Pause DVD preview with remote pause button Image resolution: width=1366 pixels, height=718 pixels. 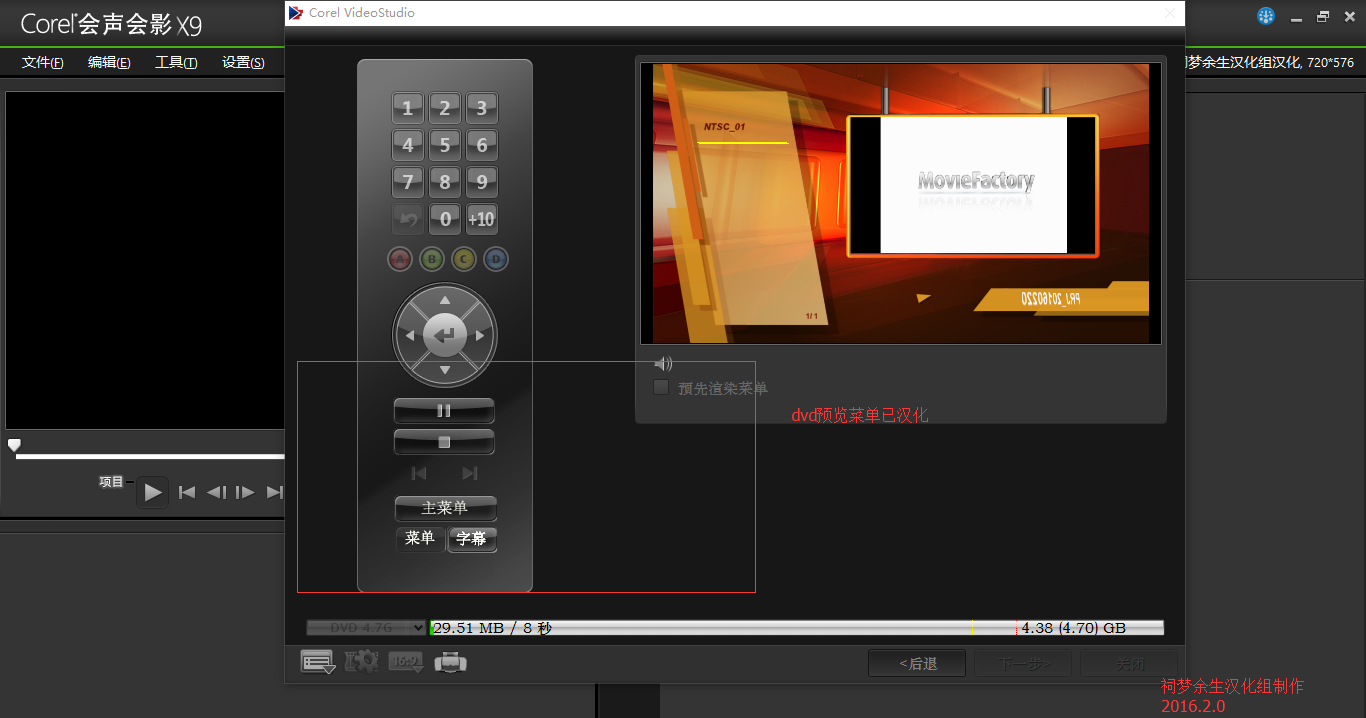coord(445,411)
